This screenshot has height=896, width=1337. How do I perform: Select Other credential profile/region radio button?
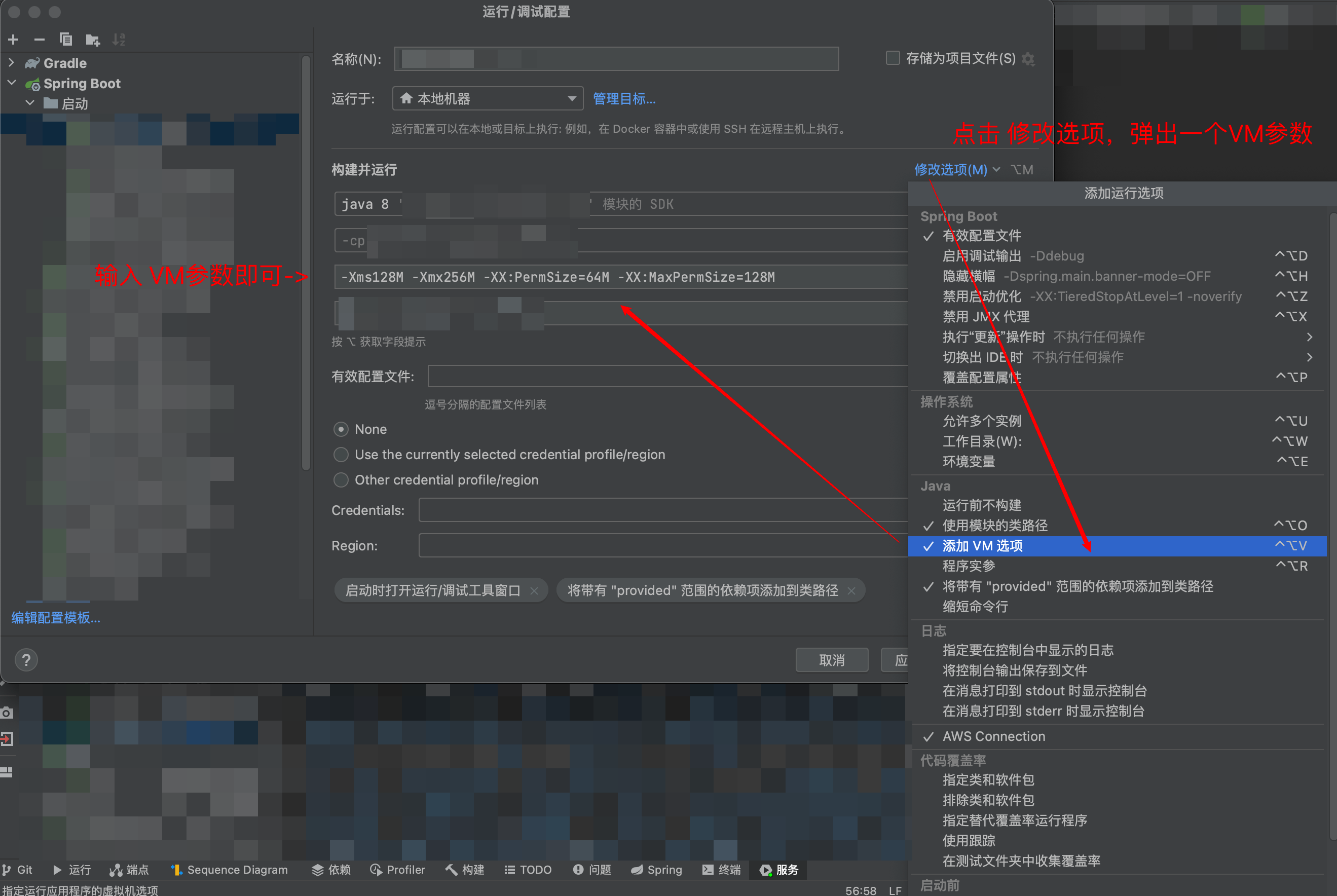click(x=341, y=480)
